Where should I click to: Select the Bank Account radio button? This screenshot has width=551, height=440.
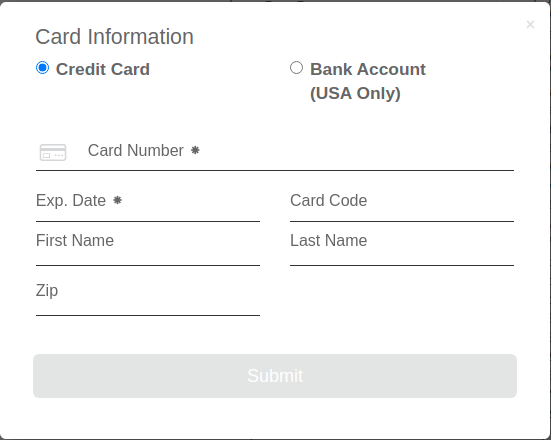pos(297,68)
